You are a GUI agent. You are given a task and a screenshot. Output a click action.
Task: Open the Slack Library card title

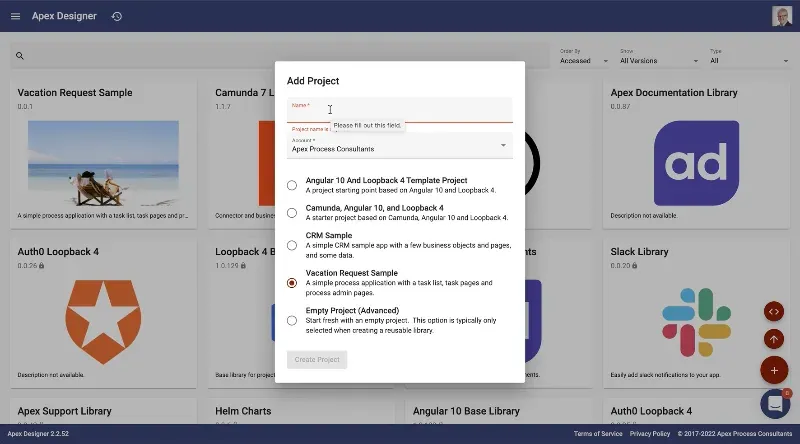(639, 252)
